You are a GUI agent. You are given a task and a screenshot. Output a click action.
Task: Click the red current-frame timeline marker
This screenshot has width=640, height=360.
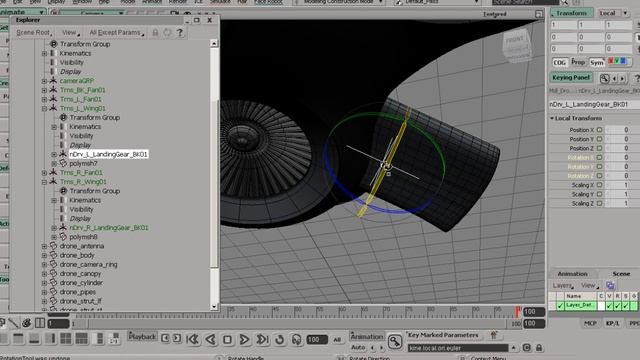518,311
